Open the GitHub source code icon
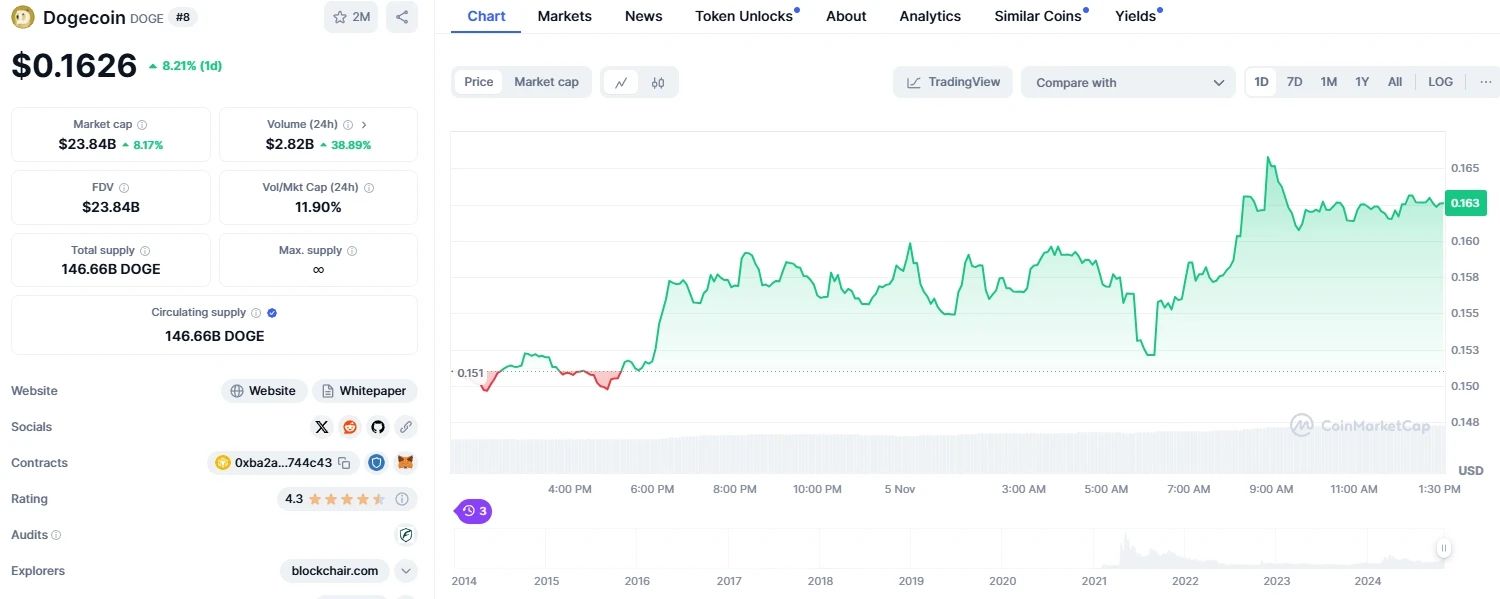This screenshot has width=1500, height=599. coord(378,427)
